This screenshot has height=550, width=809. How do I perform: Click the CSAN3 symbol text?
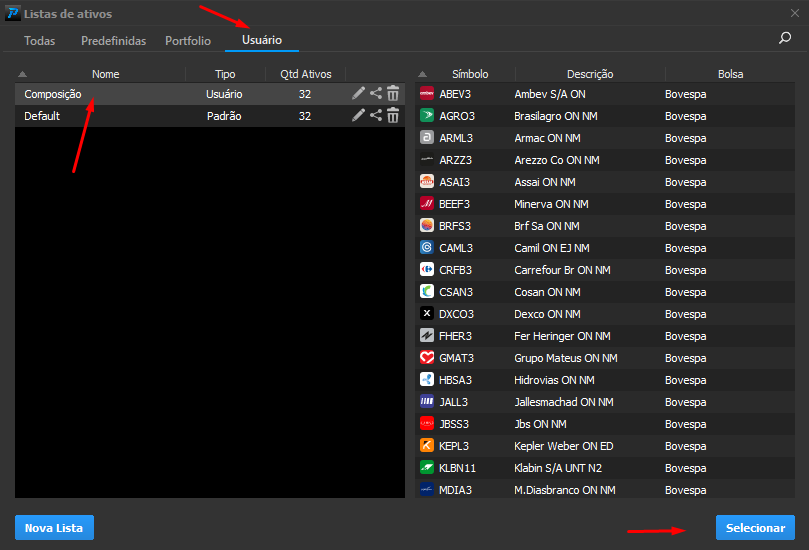tap(456, 292)
